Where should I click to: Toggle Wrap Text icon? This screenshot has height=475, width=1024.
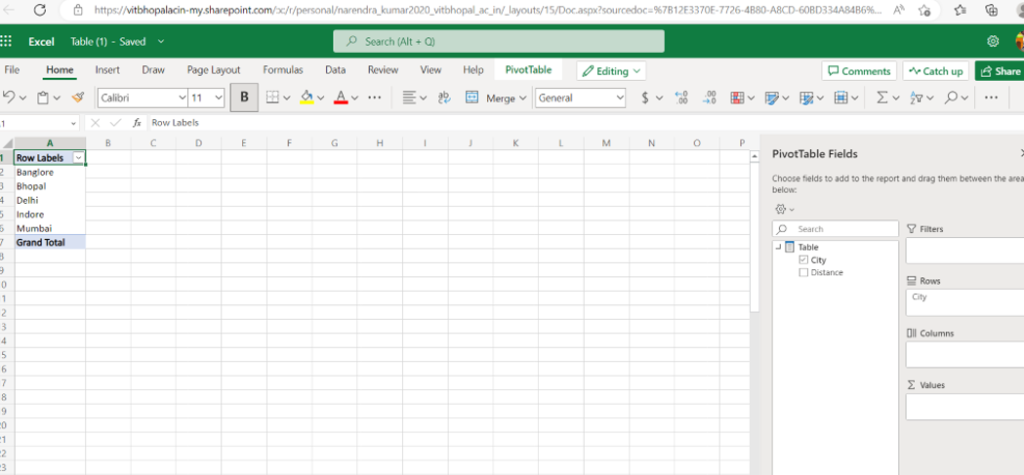click(445, 97)
